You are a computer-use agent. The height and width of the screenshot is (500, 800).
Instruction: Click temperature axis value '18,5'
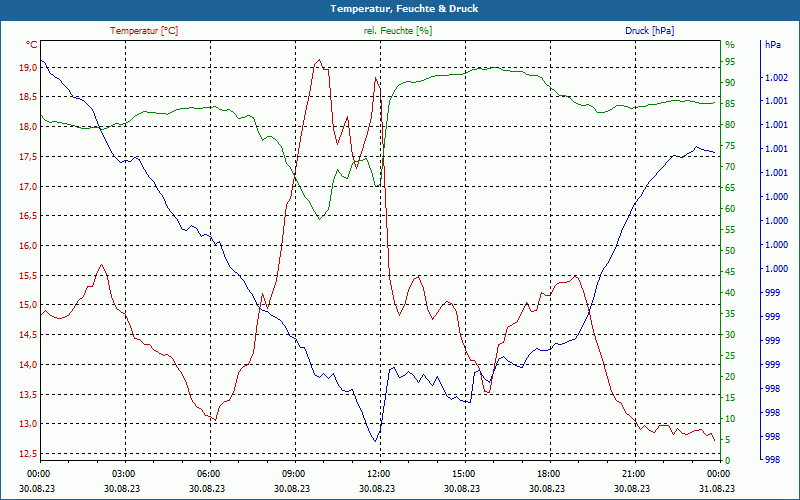(29, 97)
